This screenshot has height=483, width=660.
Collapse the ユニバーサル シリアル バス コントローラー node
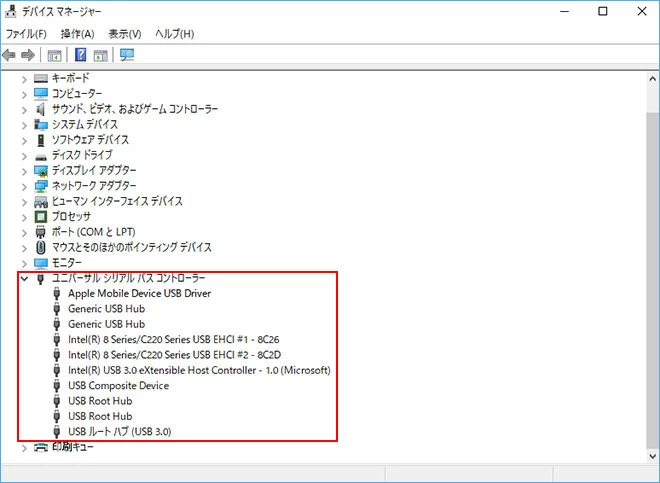click(x=24, y=278)
